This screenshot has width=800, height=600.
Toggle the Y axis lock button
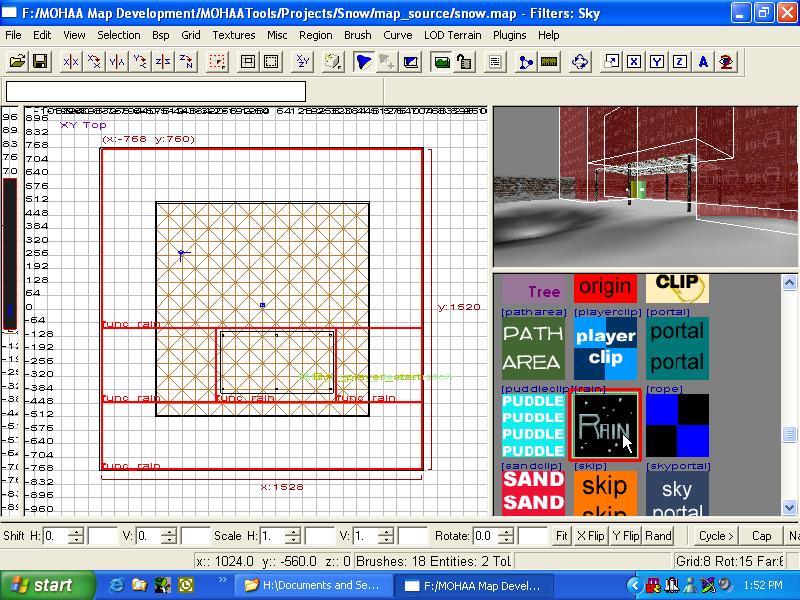(657, 62)
